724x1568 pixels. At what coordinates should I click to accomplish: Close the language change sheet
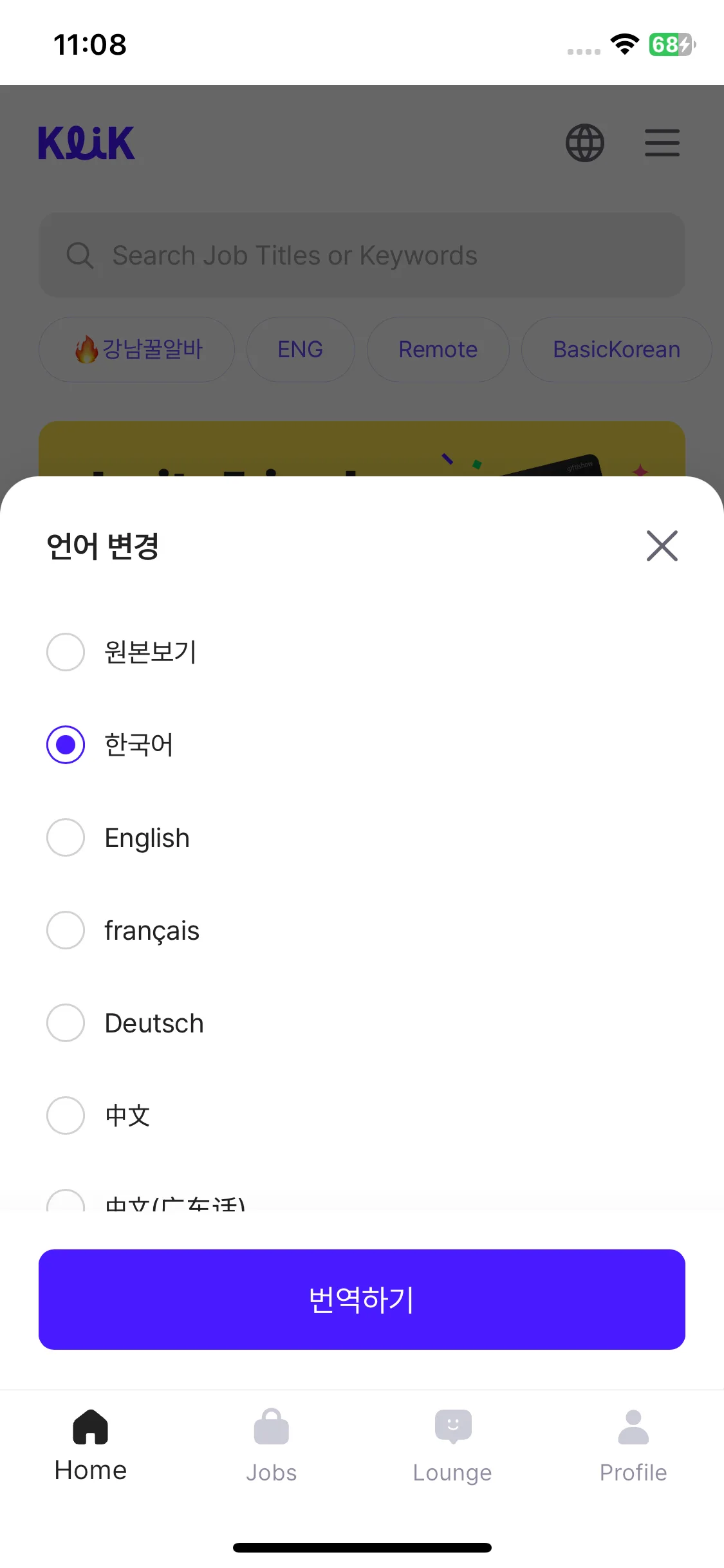(x=662, y=546)
